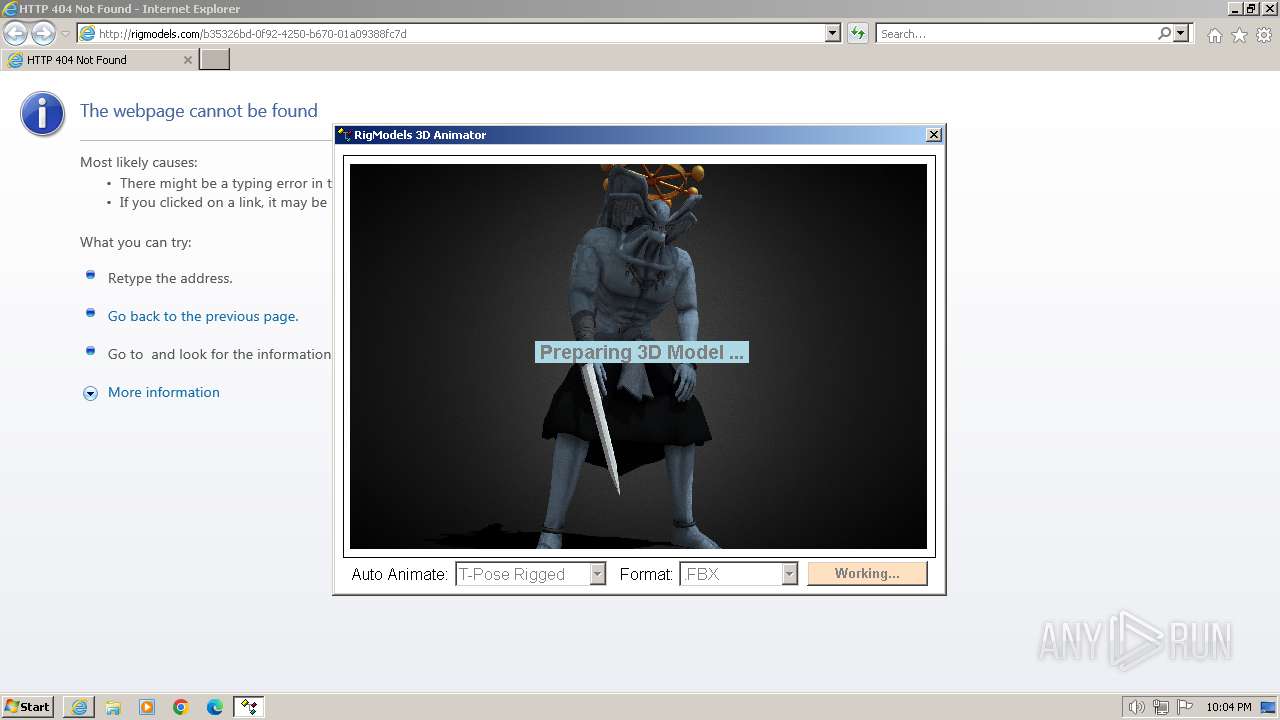Click the Working... button
Viewport: 1280px width, 720px height.
coord(867,573)
